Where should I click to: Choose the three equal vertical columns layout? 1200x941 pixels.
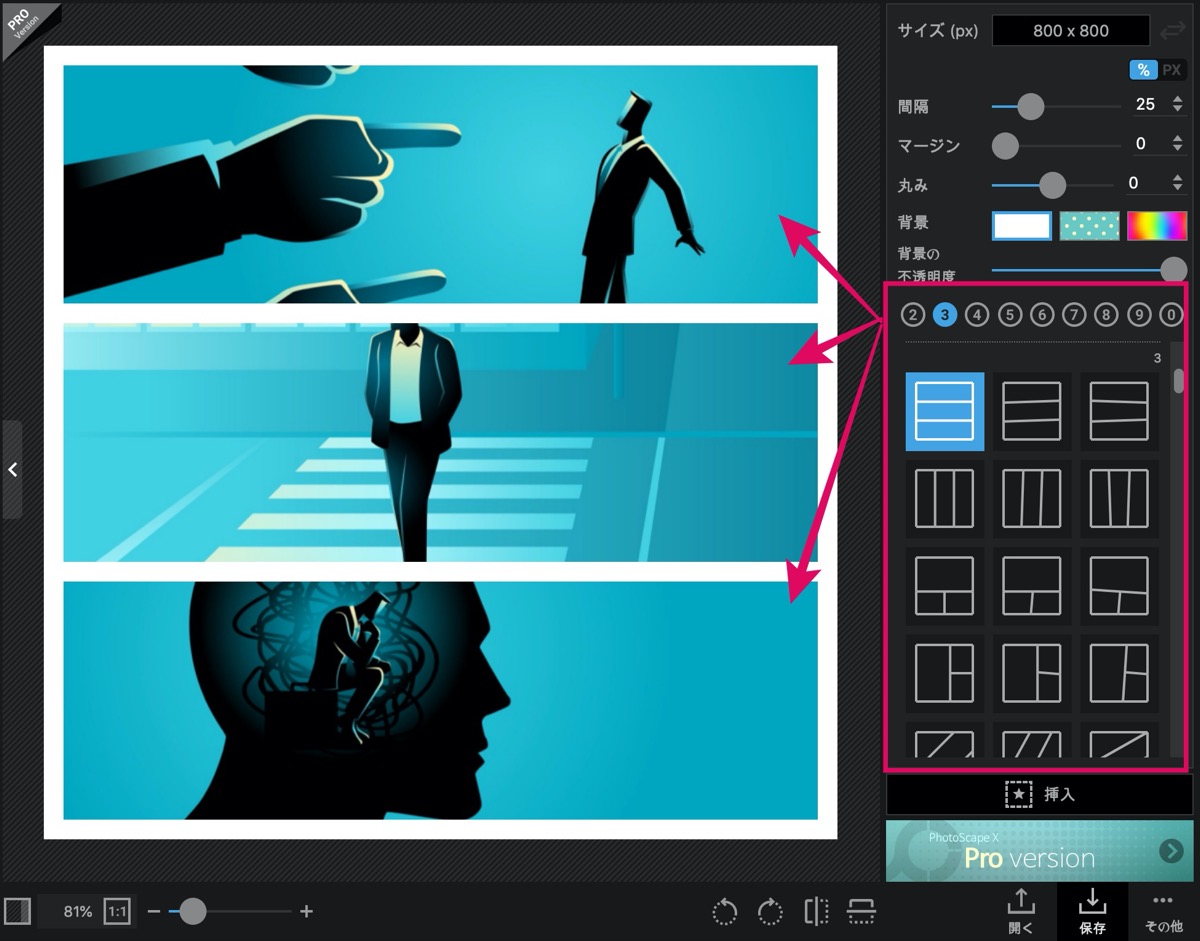pyautogui.click(x=944, y=498)
